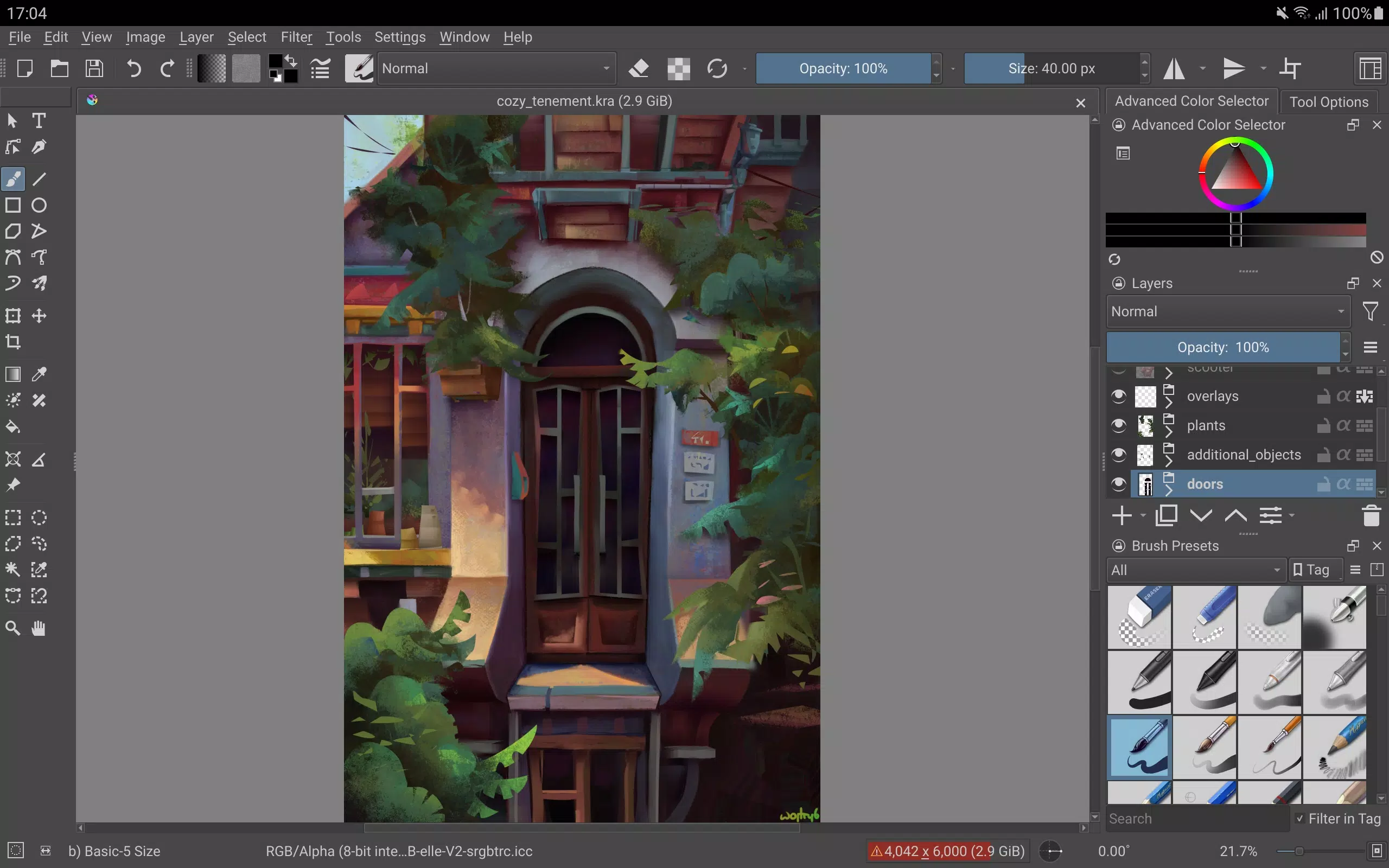
Task: Select the Contiguous selection tool
Action: click(13, 570)
